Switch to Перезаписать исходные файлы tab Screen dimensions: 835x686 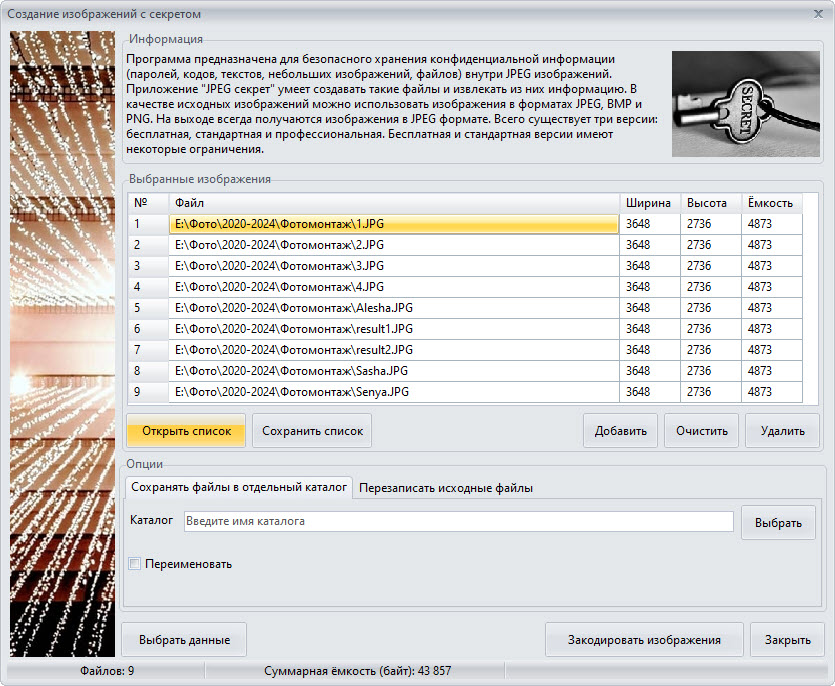pyautogui.click(x=446, y=488)
